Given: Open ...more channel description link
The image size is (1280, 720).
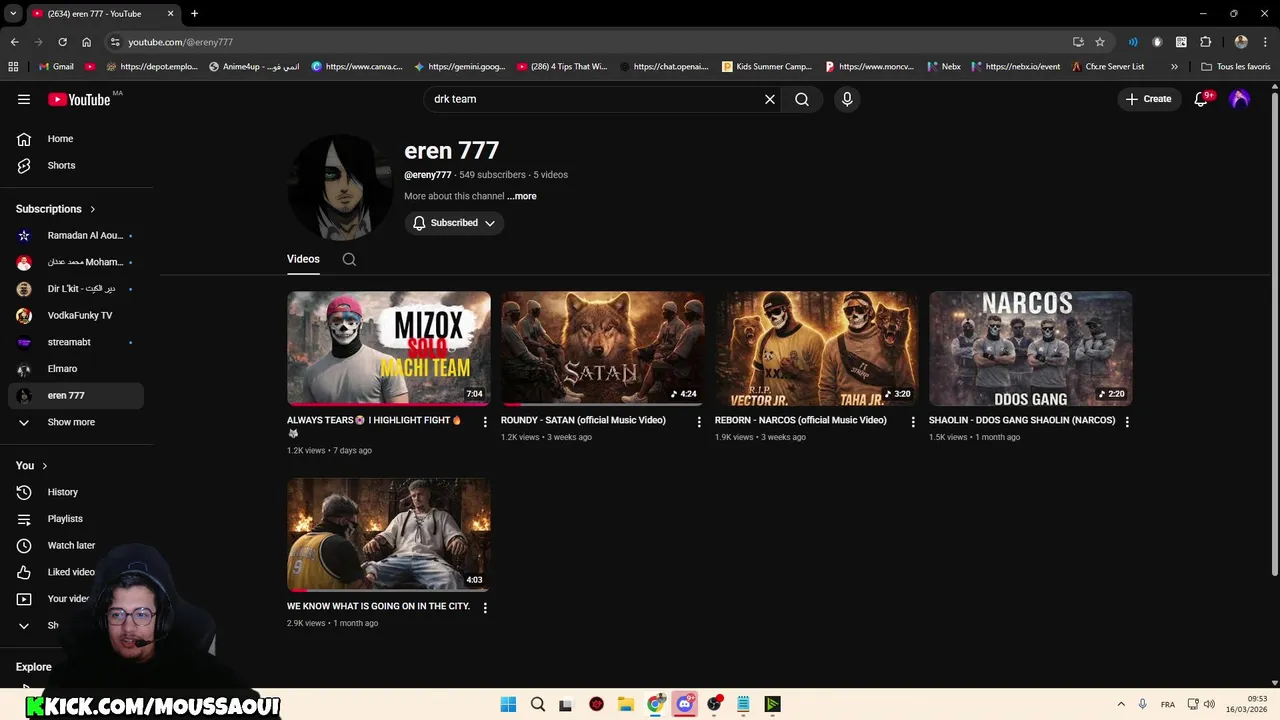Looking at the screenshot, I should 522,196.
